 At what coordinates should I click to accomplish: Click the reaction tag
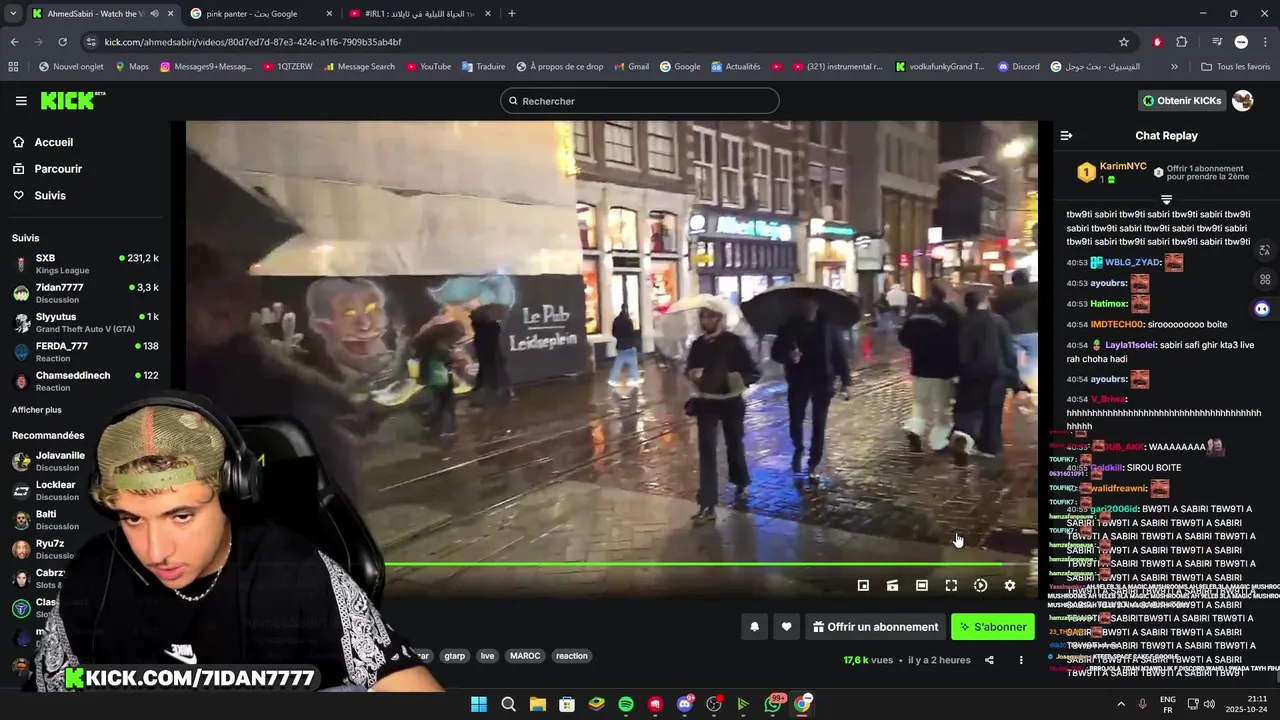pyautogui.click(x=572, y=656)
